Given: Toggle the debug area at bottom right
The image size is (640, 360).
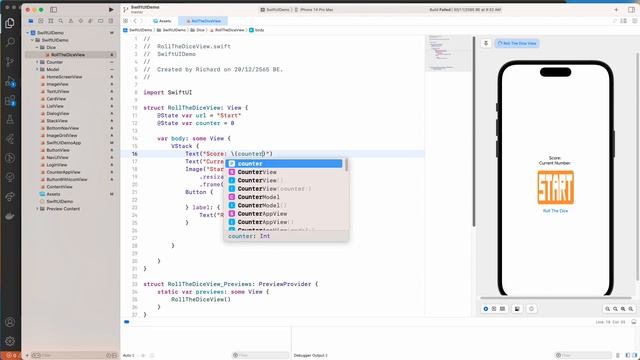Looking at the screenshot, I should [634, 322].
